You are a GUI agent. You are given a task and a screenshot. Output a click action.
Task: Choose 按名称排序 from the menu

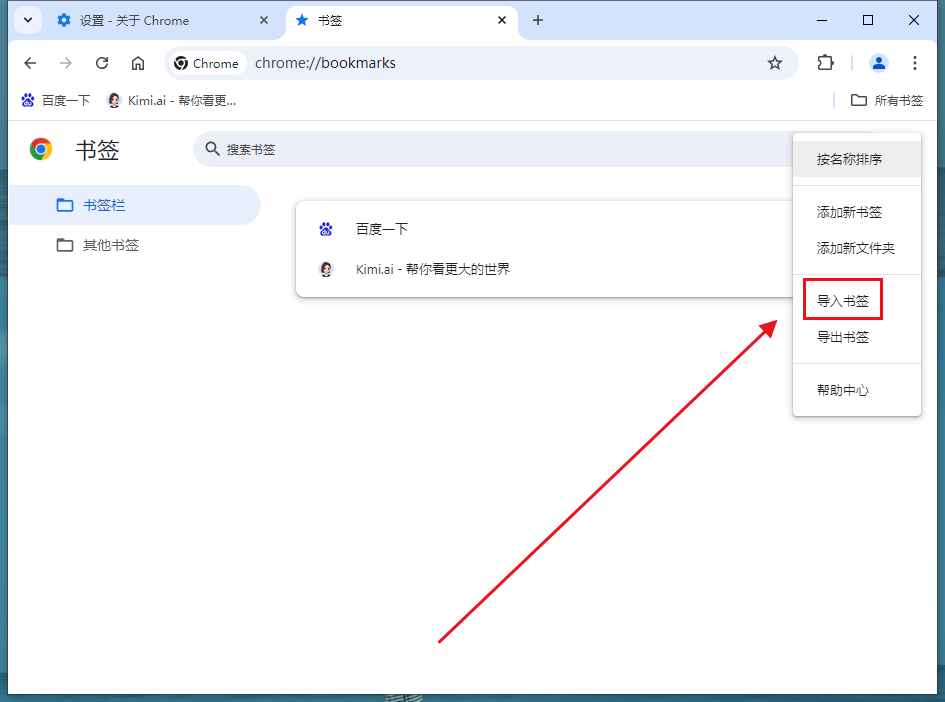coord(856,159)
